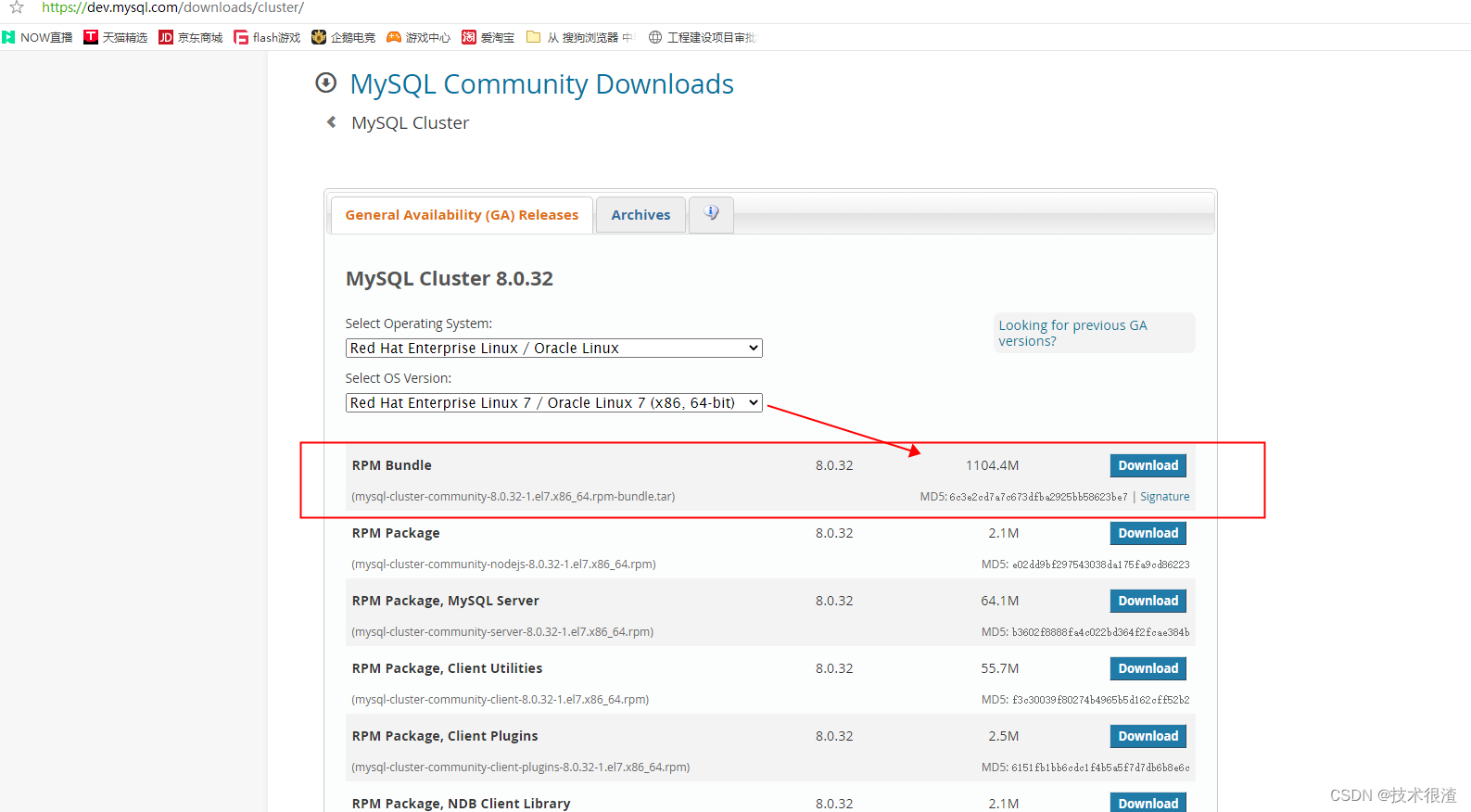Open the Signature link for RPM Bundle

[1164, 497]
